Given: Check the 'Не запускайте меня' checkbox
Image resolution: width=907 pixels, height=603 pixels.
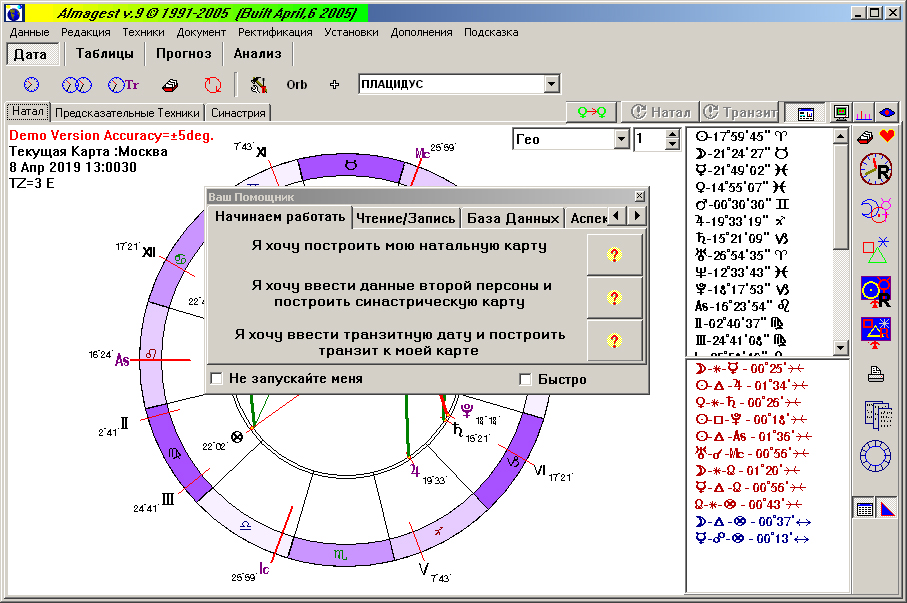Looking at the screenshot, I should [216, 378].
